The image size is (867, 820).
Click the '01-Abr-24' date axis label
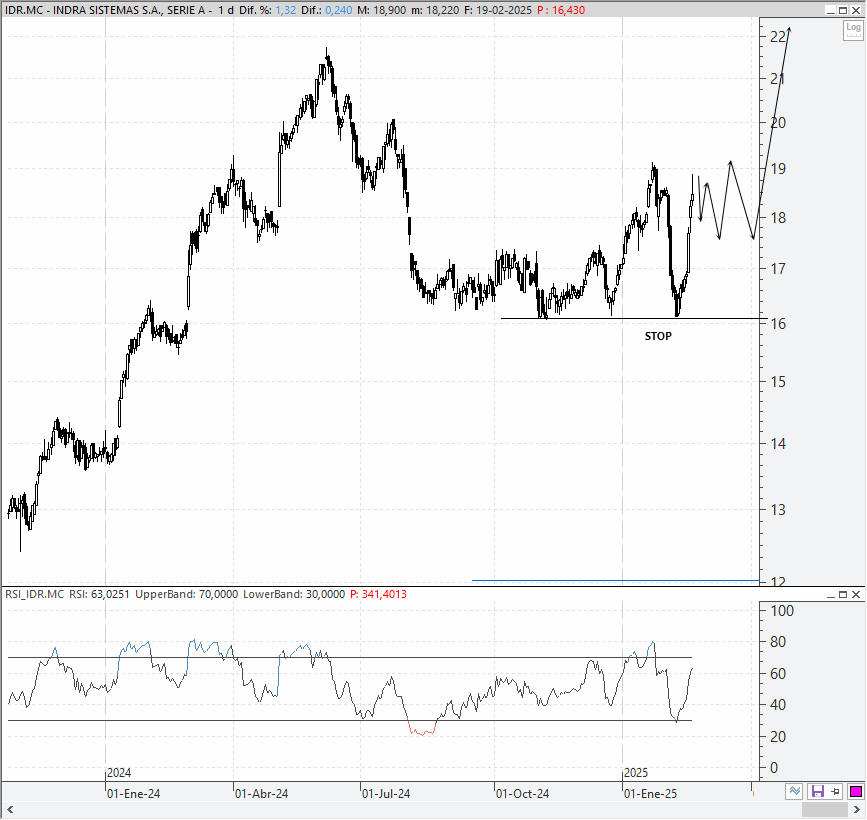pos(262,794)
